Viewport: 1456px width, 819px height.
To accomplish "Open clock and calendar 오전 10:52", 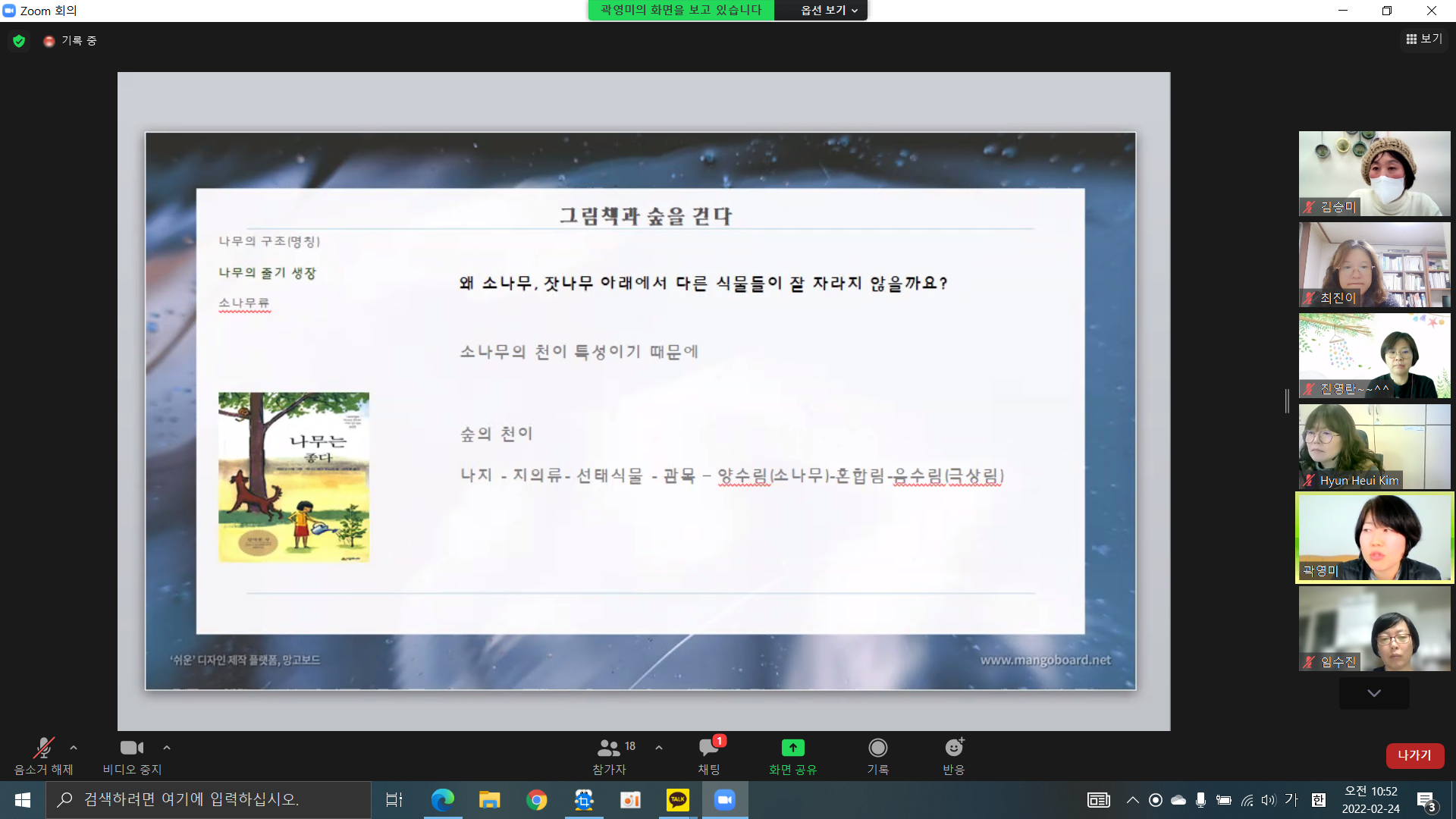I will tap(1371, 800).
